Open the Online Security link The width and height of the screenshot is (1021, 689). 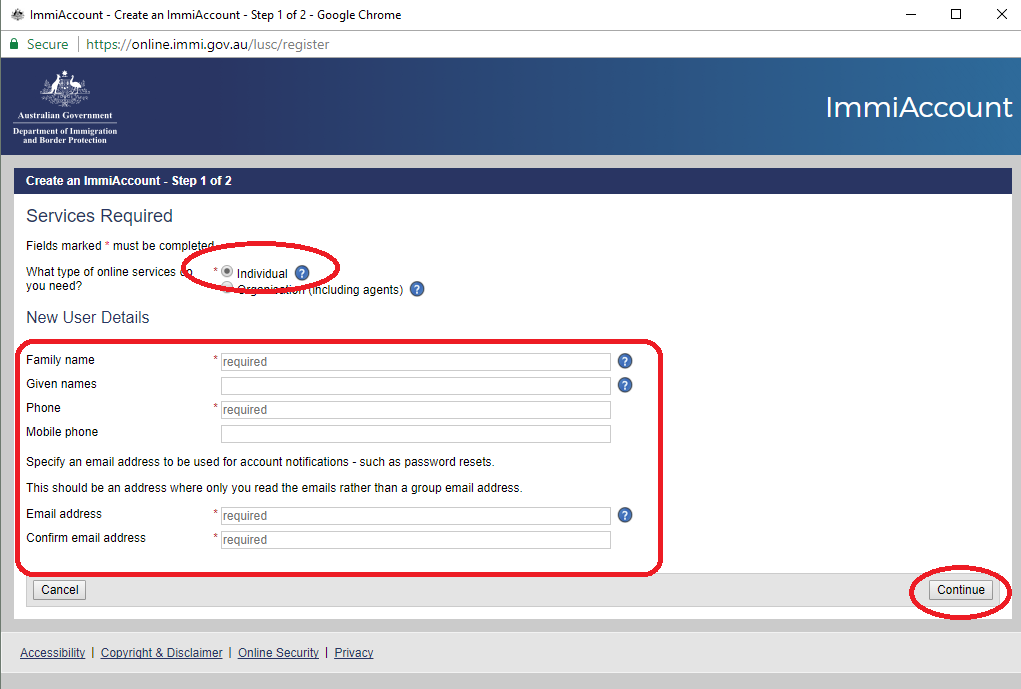click(278, 653)
